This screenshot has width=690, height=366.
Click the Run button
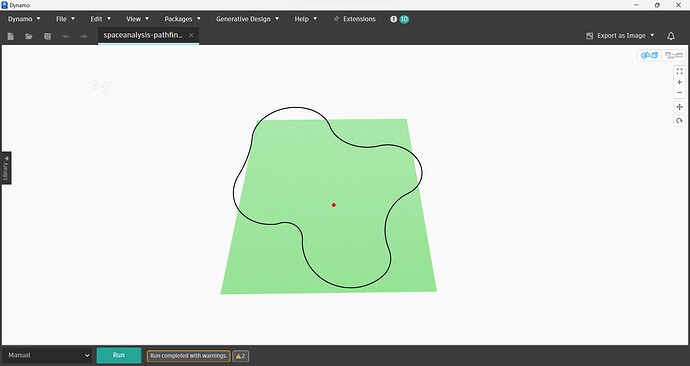click(x=119, y=355)
